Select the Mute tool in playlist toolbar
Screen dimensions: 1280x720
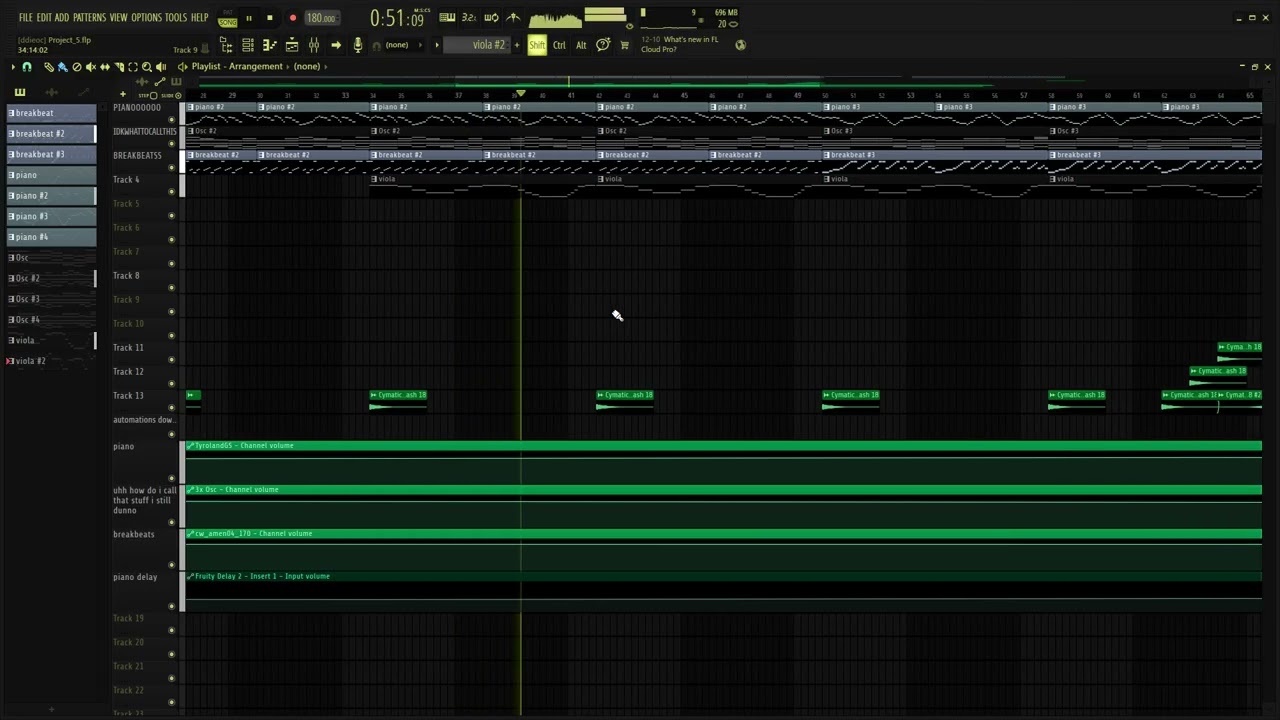(x=90, y=67)
